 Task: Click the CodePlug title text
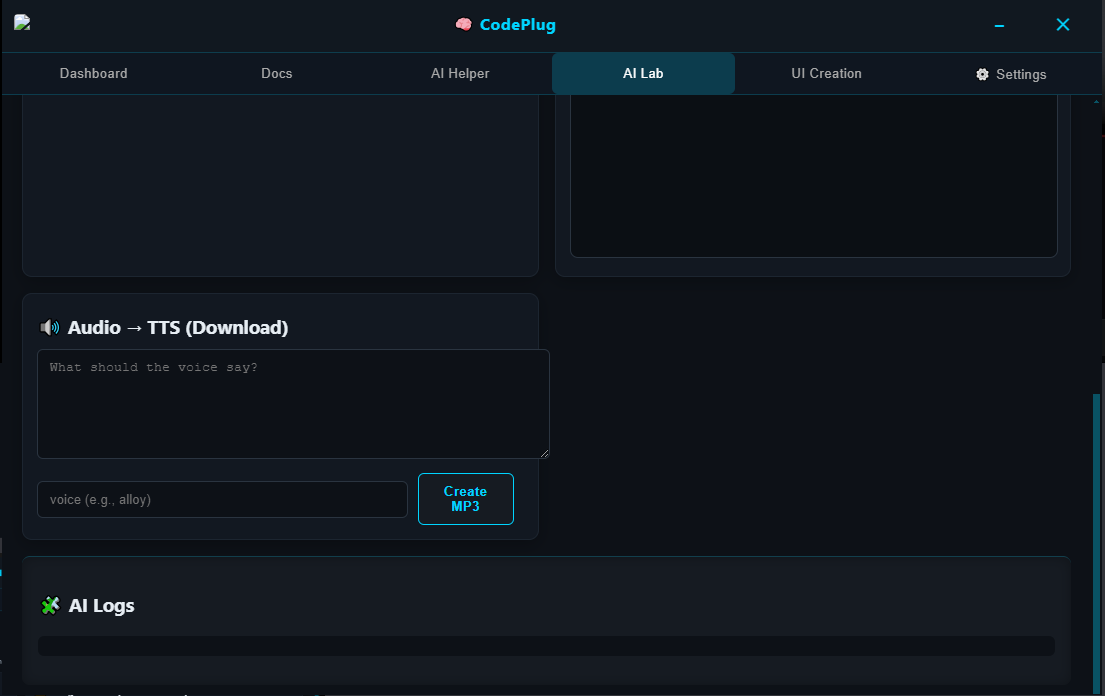(x=517, y=24)
